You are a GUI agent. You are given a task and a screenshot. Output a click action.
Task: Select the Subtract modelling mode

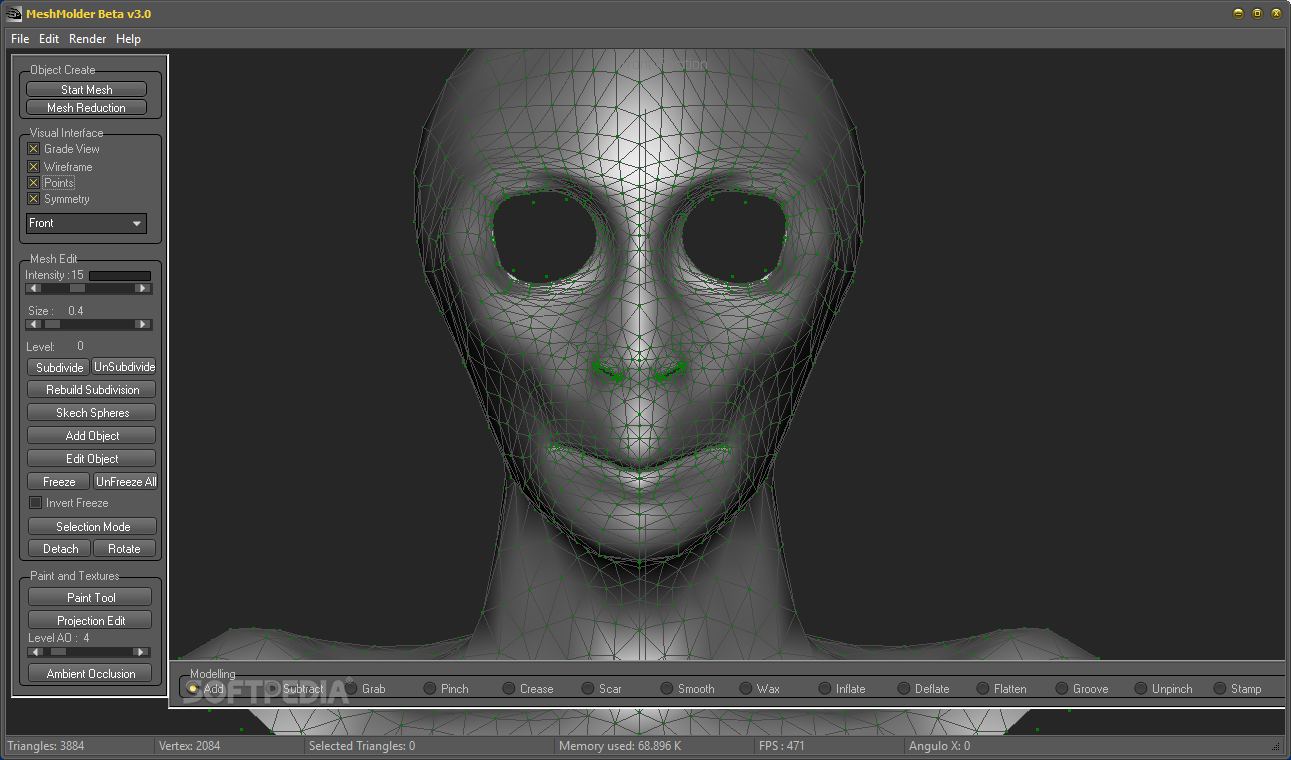pos(272,688)
